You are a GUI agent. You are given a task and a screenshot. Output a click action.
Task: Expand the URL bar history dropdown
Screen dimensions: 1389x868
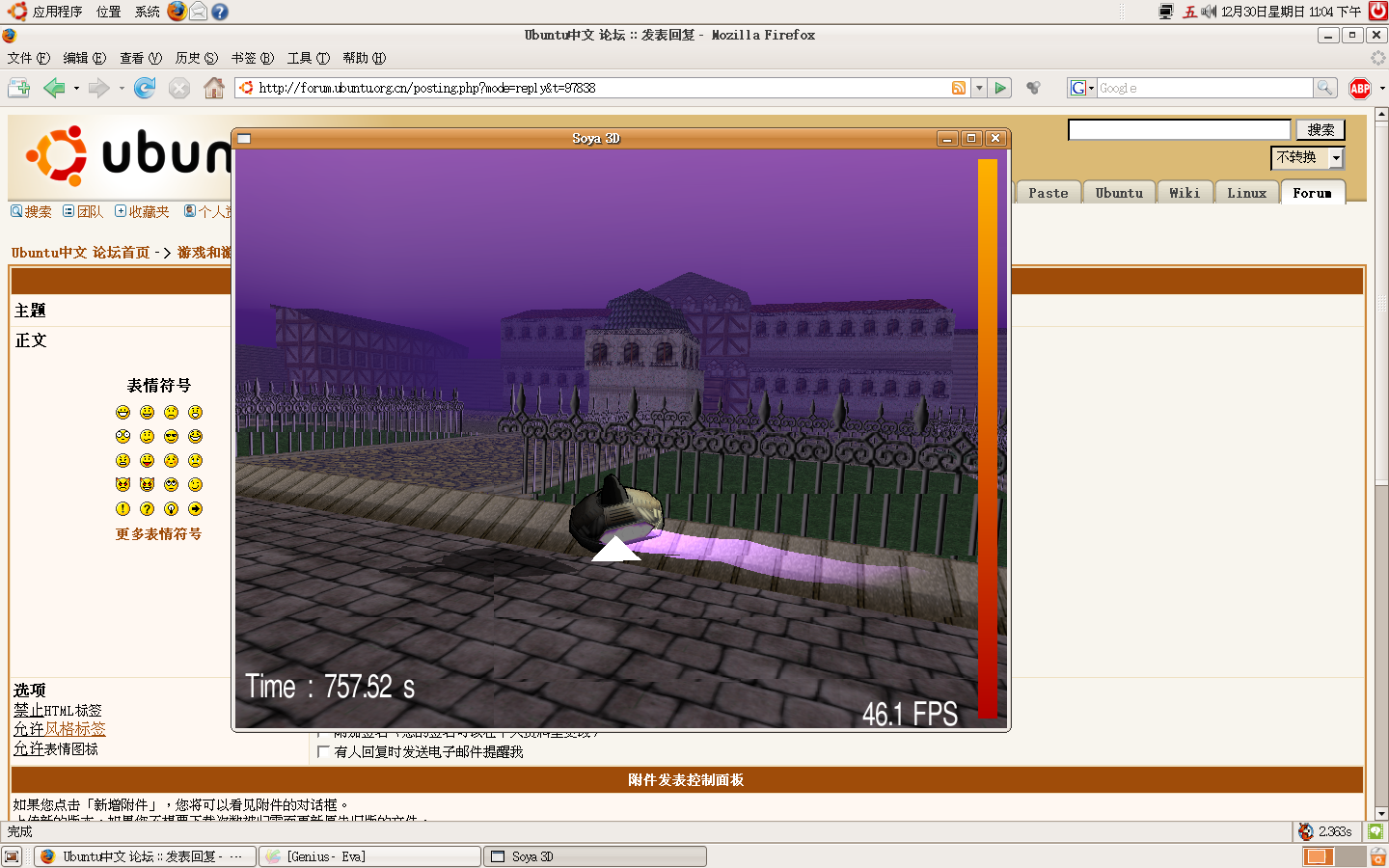(x=979, y=88)
